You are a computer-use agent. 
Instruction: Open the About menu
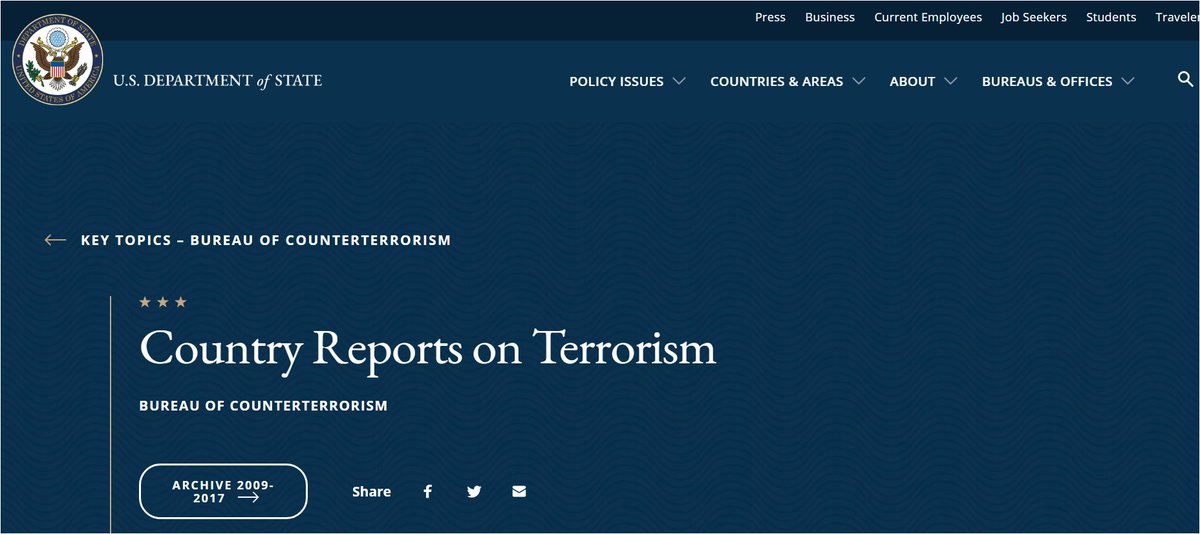click(x=912, y=81)
